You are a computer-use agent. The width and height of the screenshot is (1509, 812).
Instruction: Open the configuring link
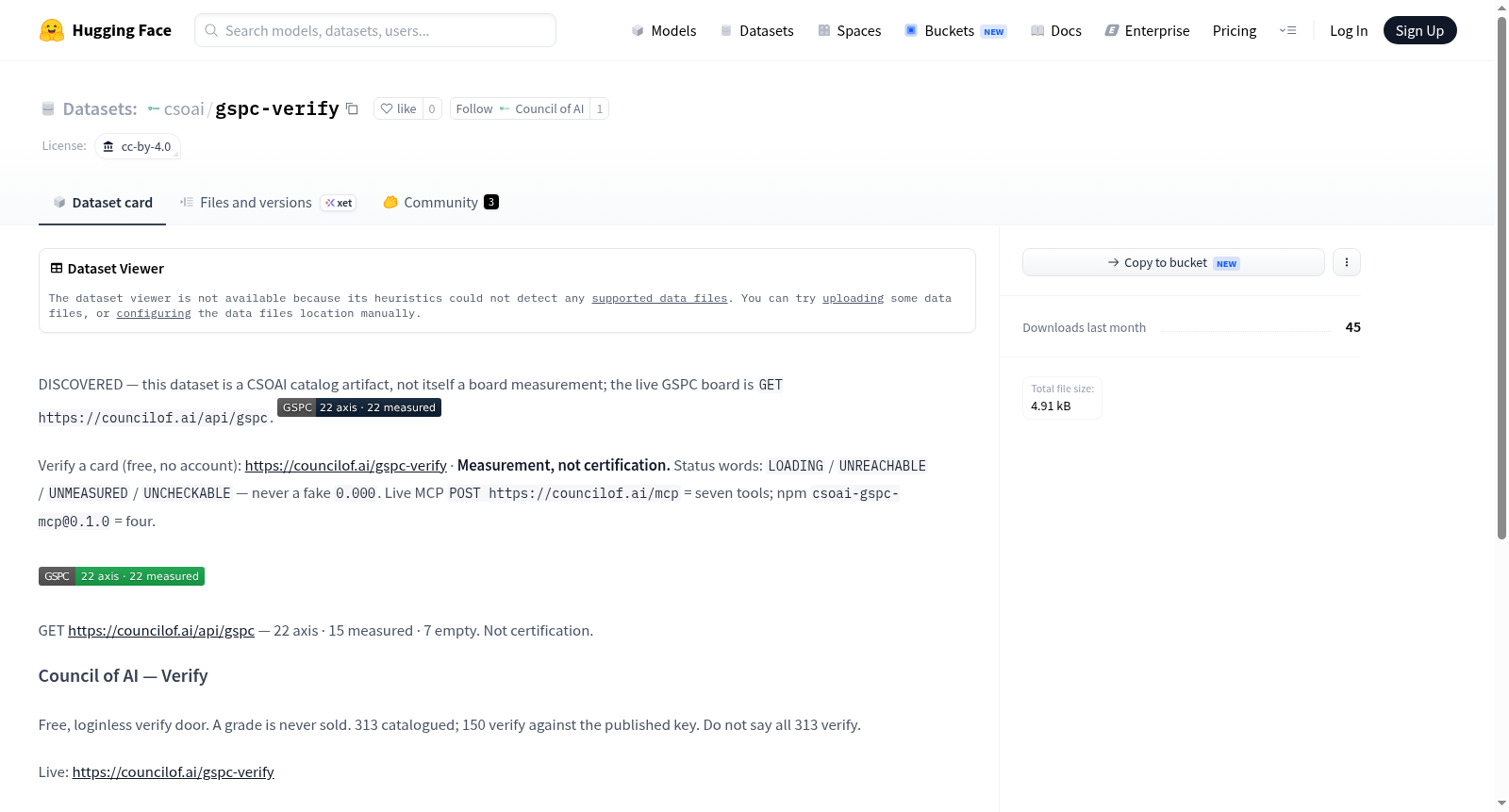point(154,313)
